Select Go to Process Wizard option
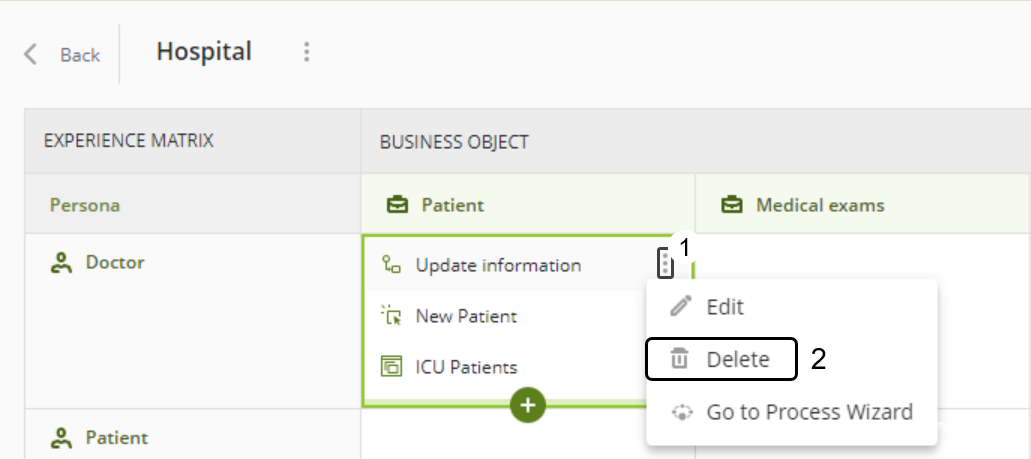Screen dimensions: 1031x459 809,412
